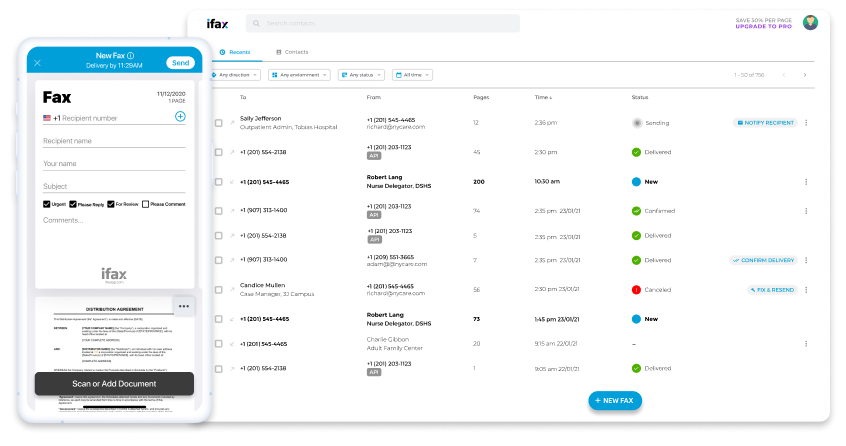Open the Any environment filter dropdown
The width and height of the screenshot is (846, 446).
point(299,75)
